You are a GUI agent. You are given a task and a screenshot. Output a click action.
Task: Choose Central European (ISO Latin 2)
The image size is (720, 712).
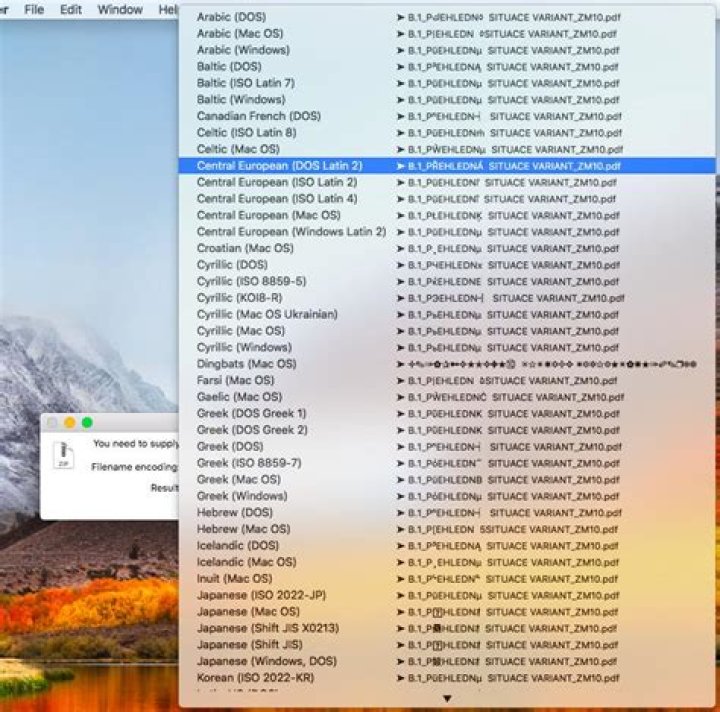click(x=447, y=183)
